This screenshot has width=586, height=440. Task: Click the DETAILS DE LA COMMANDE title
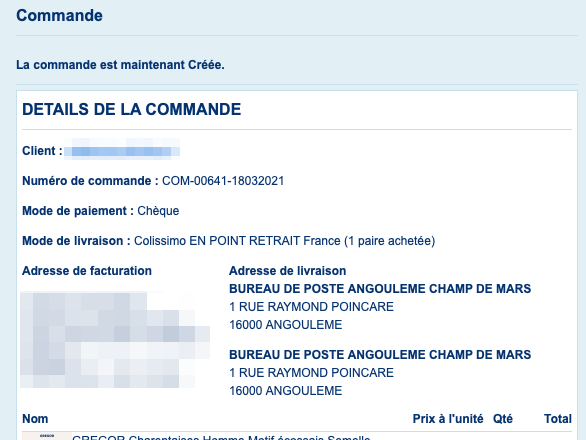point(132,110)
